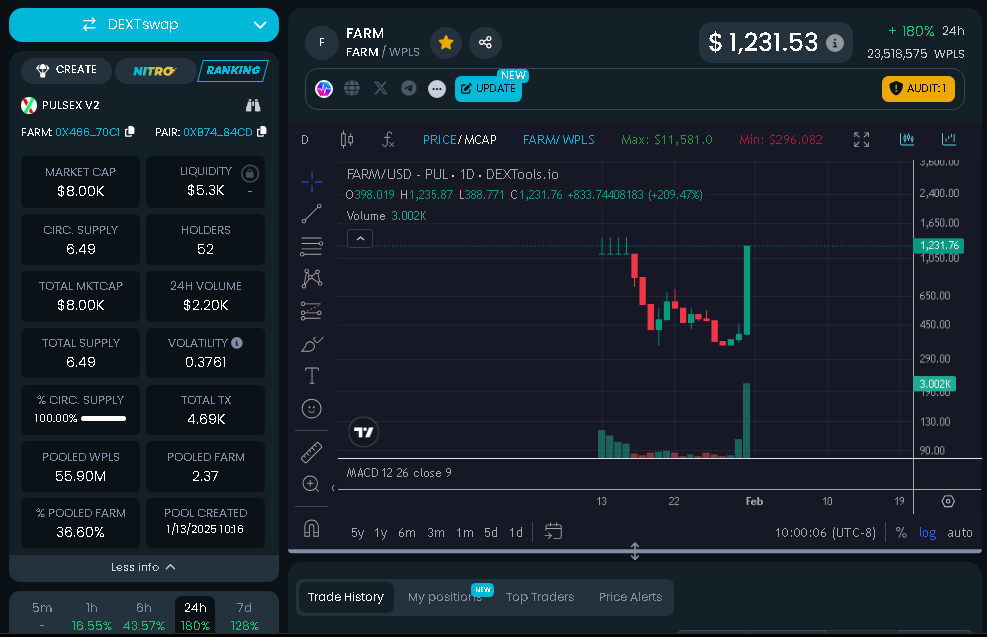Open chart settings gear icon
The width and height of the screenshot is (987, 637).
(x=948, y=502)
